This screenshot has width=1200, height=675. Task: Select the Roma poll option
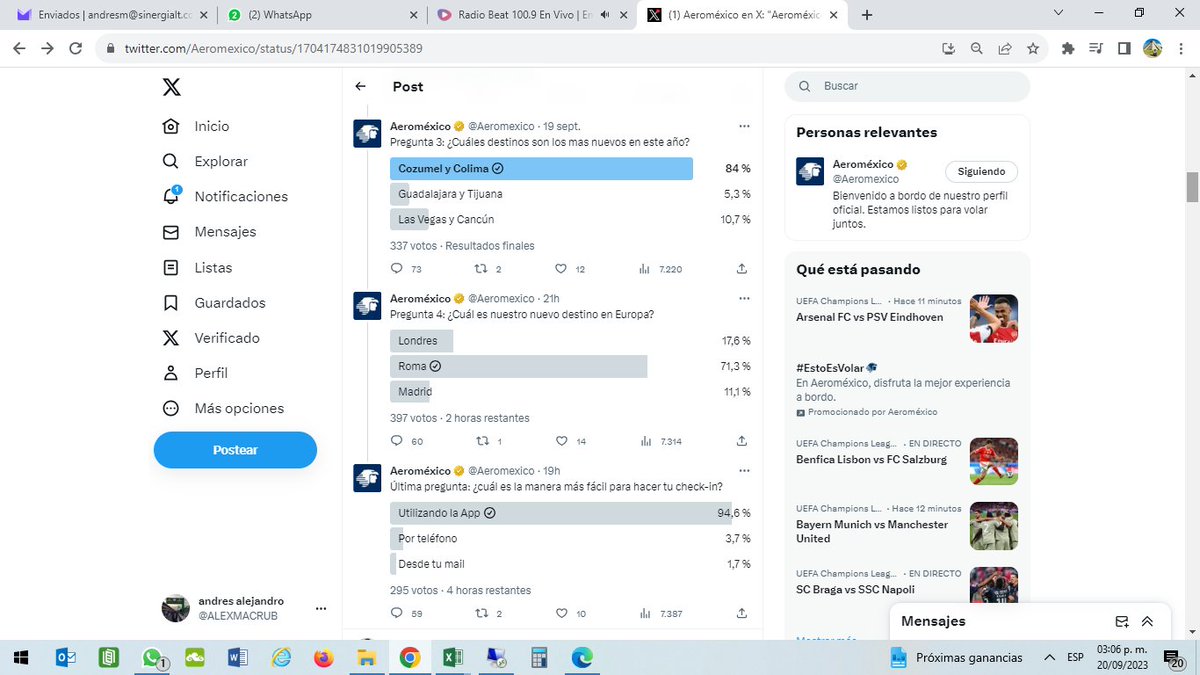click(x=570, y=367)
